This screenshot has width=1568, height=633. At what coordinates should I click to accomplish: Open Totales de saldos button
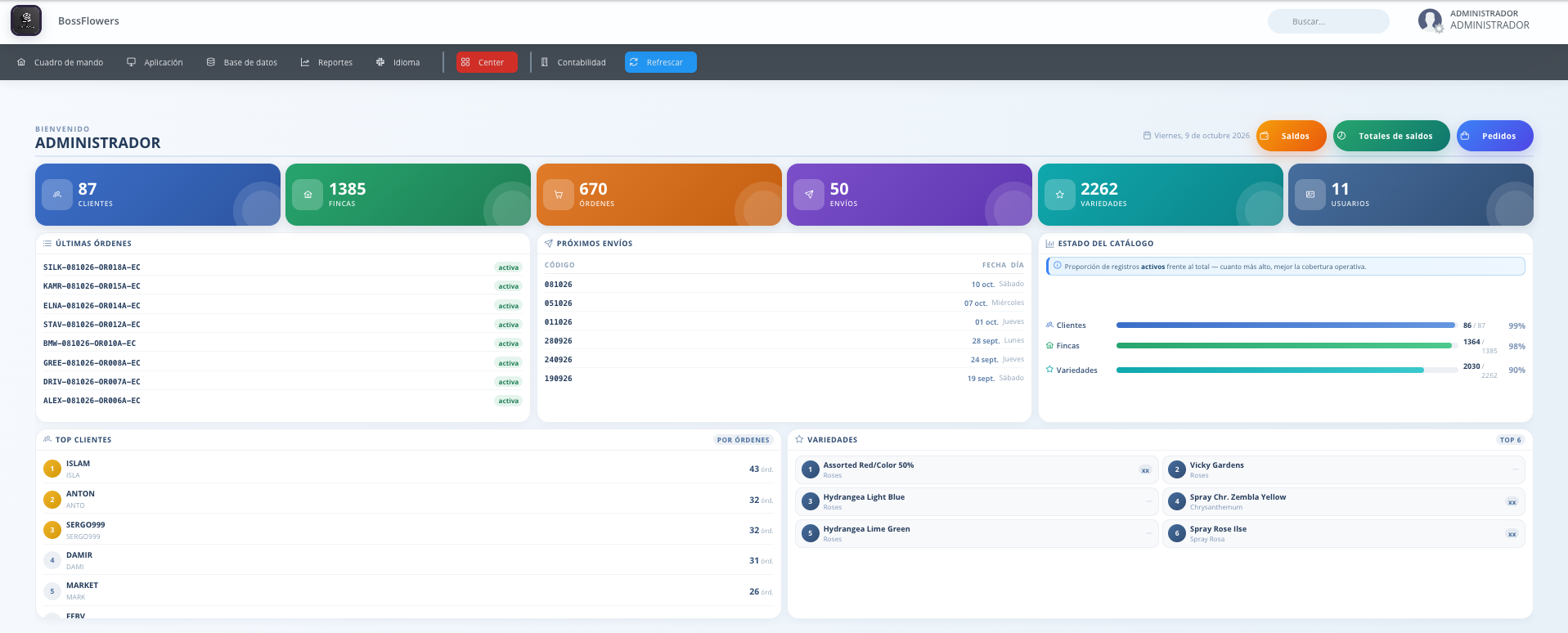point(1391,136)
